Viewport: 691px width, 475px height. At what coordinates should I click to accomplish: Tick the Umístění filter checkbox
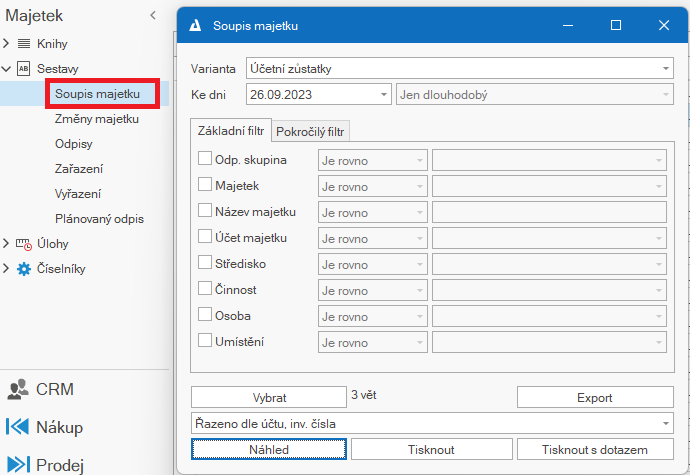204,341
